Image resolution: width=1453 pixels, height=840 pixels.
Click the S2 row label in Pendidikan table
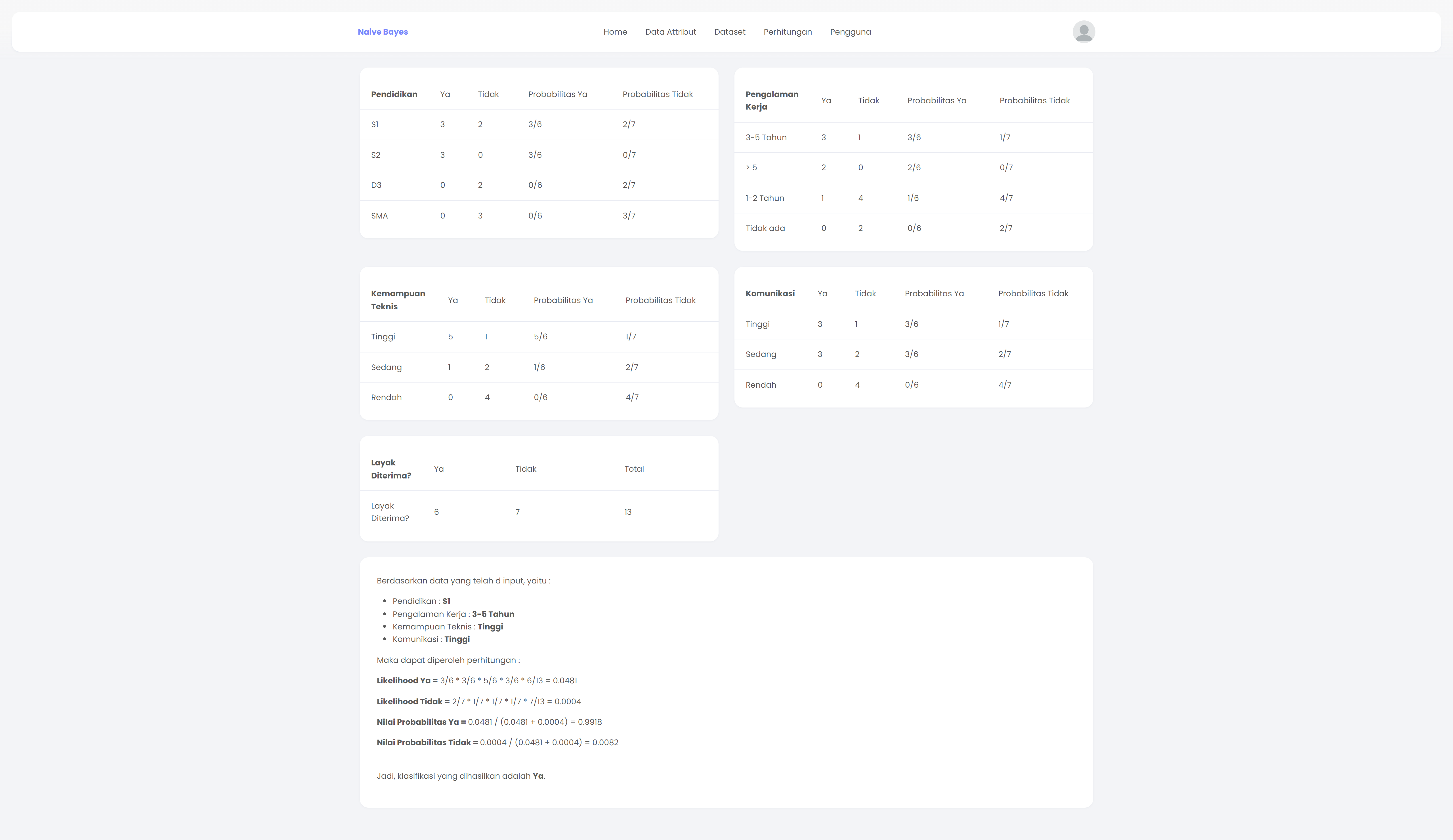(375, 155)
